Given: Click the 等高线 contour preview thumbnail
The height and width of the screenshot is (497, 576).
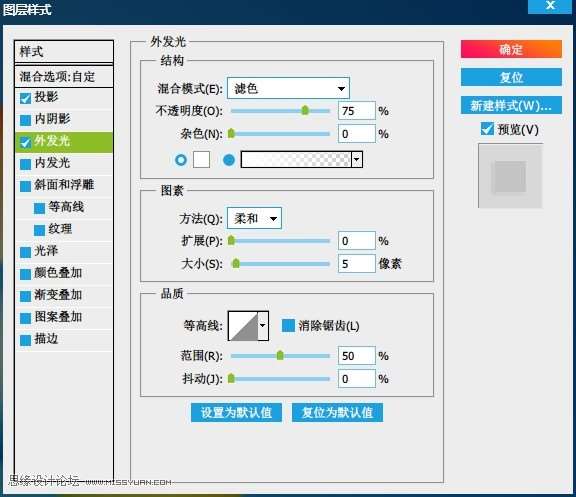Looking at the screenshot, I should (x=243, y=326).
